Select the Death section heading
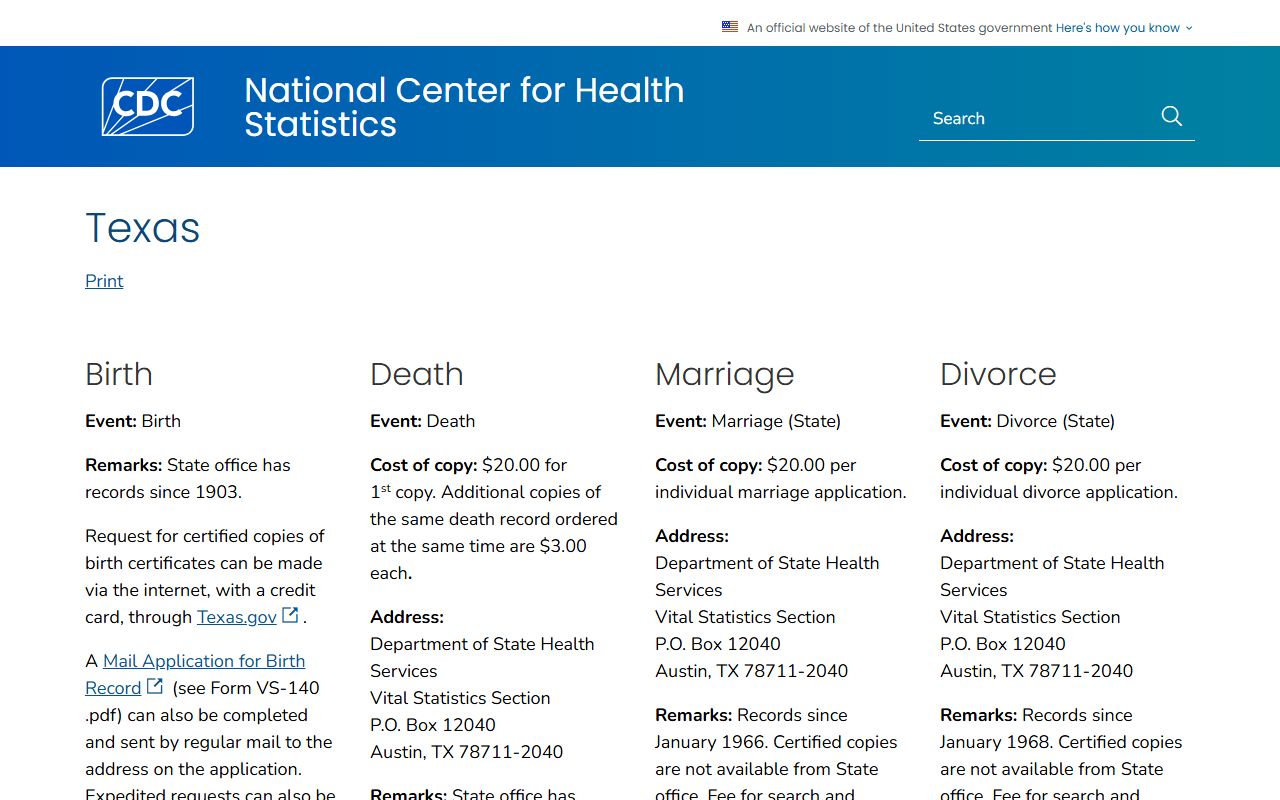This screenshot has height=800, width=1280. [417, 374]
